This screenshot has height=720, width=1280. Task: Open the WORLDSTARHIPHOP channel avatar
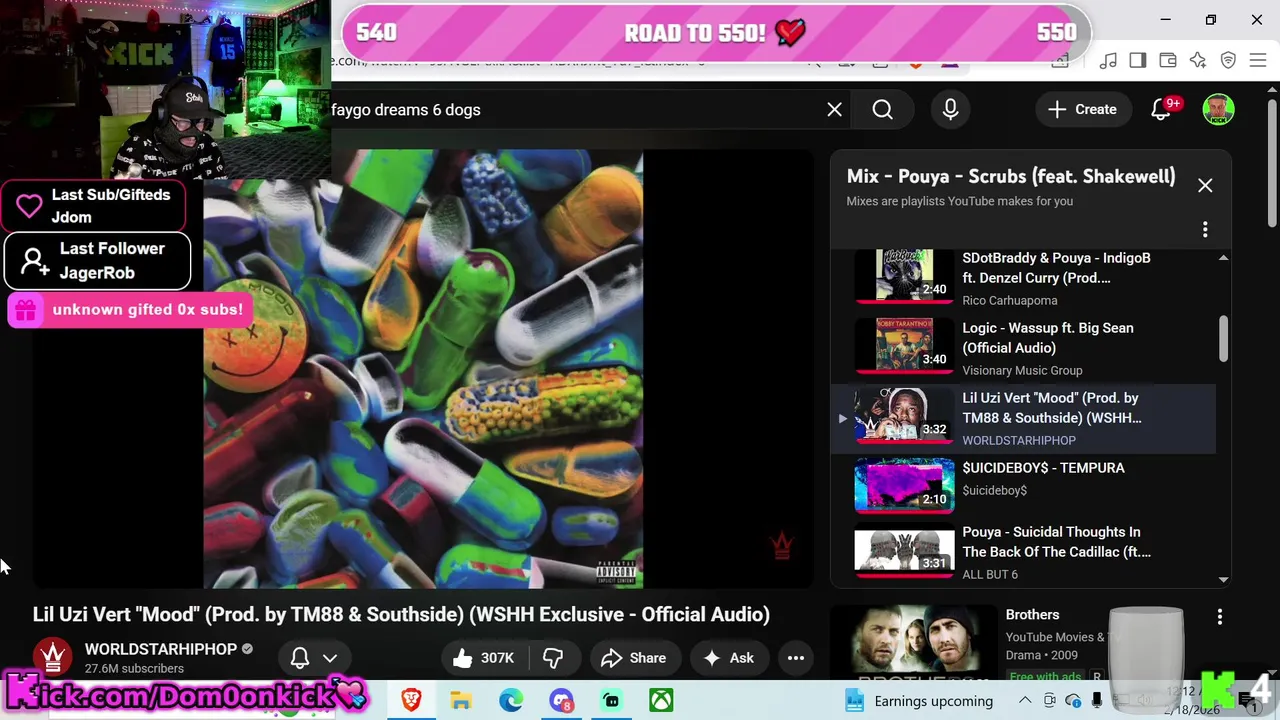tap(53, 657)
